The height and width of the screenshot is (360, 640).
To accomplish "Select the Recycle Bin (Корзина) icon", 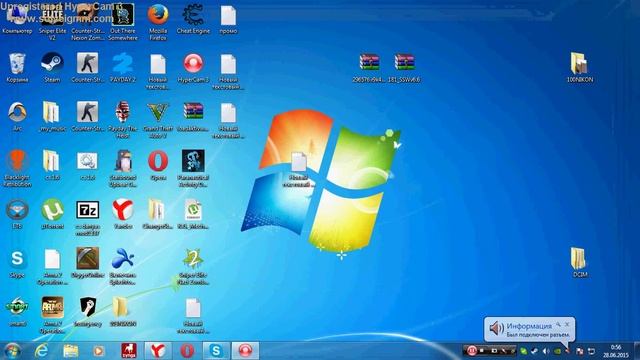I will click(17, 67).
